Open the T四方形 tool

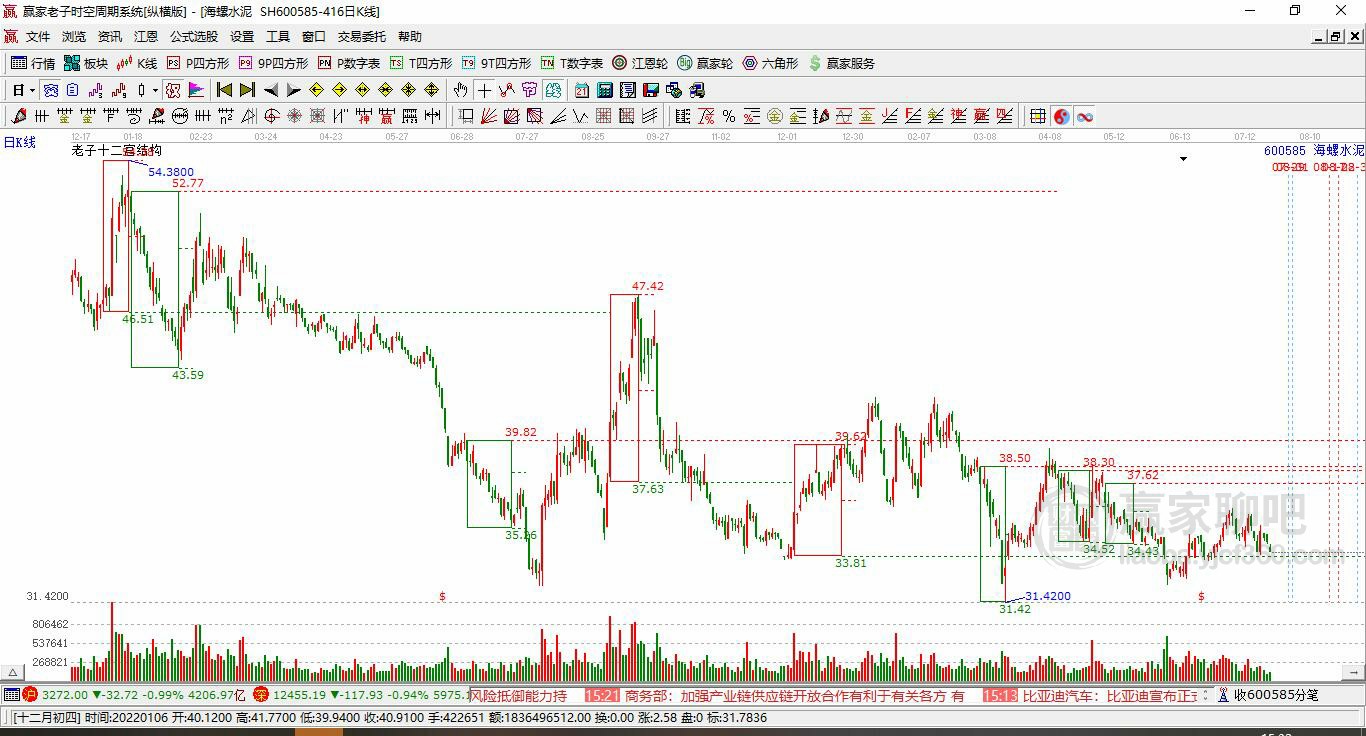[421, 63]
